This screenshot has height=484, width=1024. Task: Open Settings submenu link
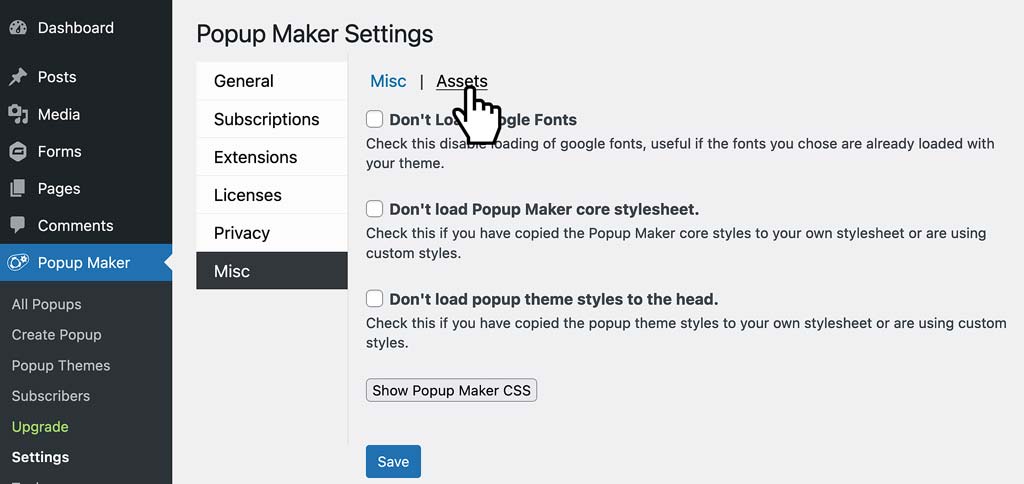(40, 457)
